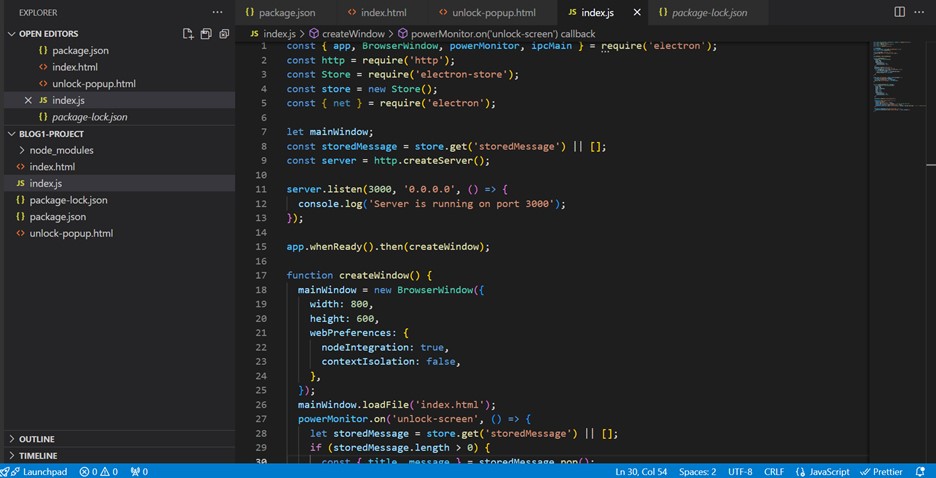936x478 pixels.
Task: Click the Close All Editors icon
Action: pos(224,34)
